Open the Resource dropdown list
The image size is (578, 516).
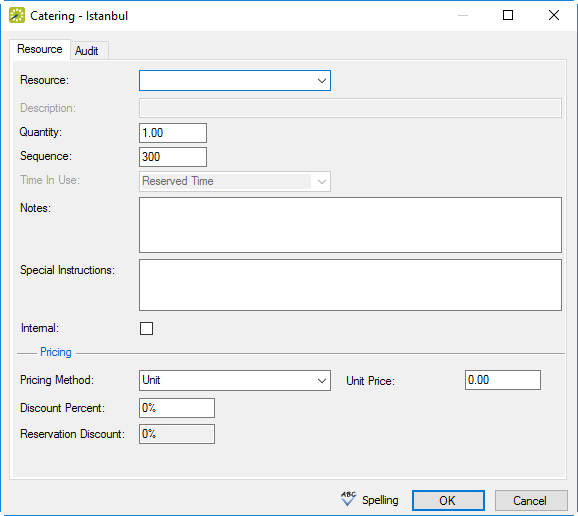pos(321,80)
